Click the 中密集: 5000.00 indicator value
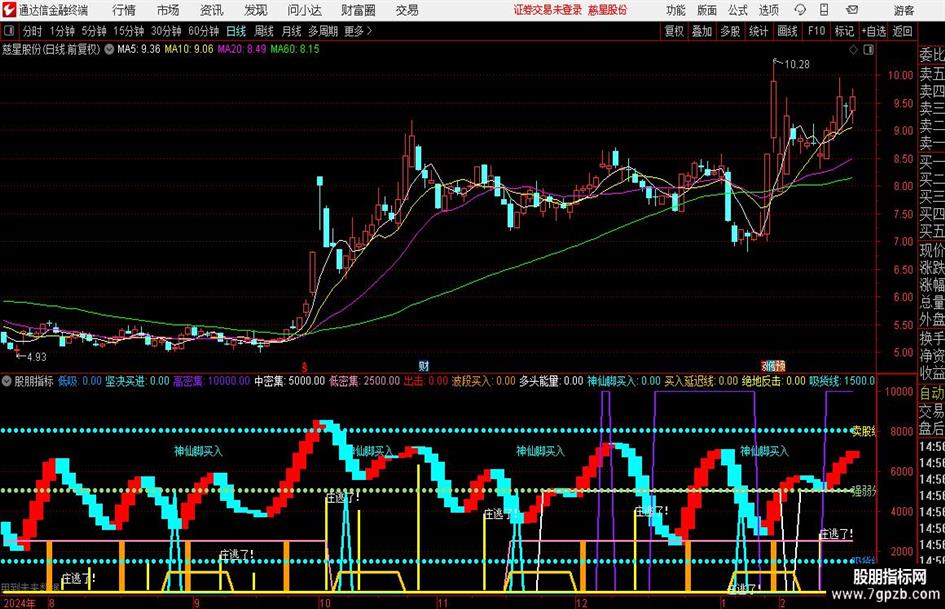945x609 pixels. 289,381
